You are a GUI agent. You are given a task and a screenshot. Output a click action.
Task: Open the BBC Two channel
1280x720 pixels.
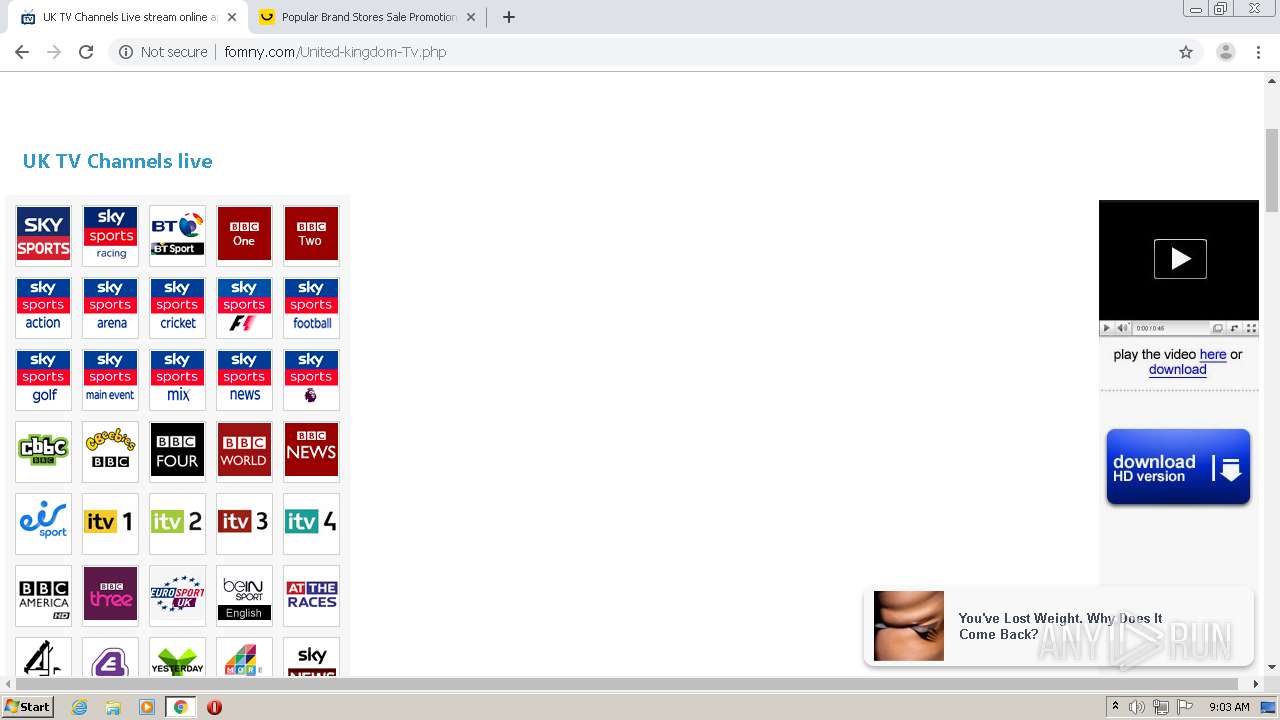[311, 235]
